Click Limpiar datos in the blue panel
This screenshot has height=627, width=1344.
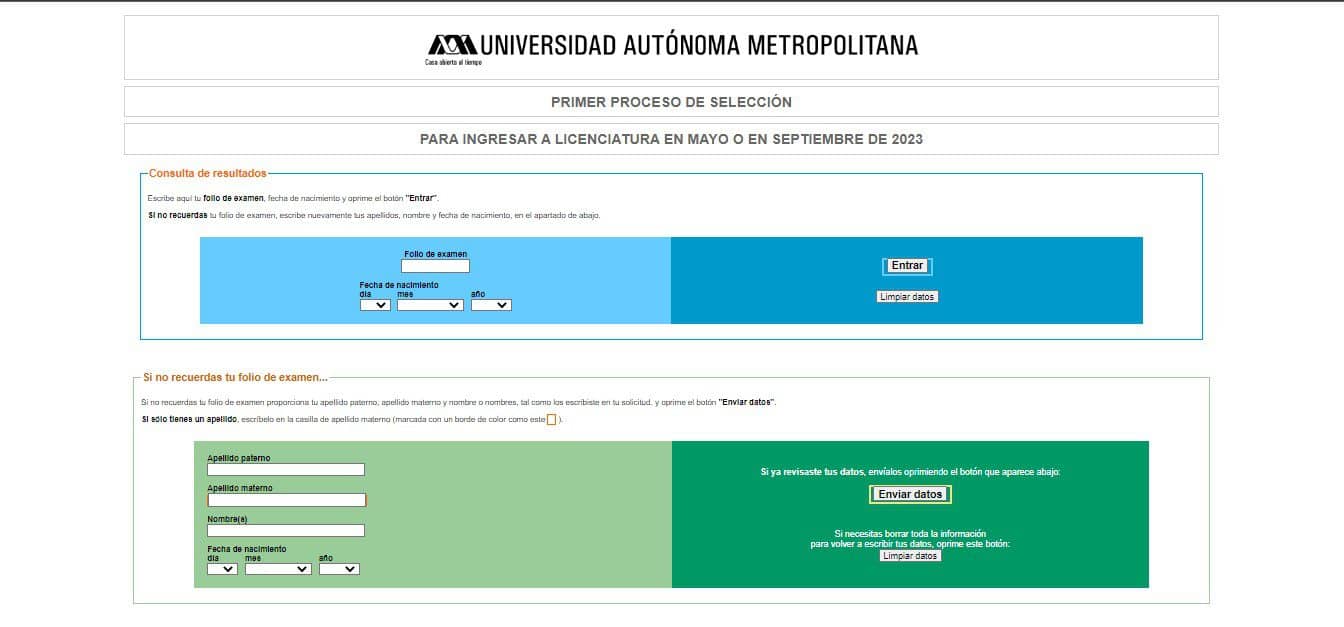point(908,297)
